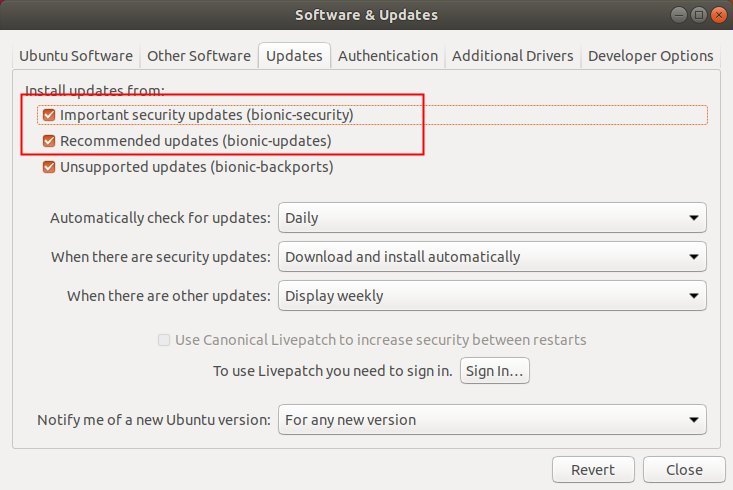The width and height of the screenshot is (733, 490).
Task: Click the Close button at the bottom
Action: (x=684, y=469)
